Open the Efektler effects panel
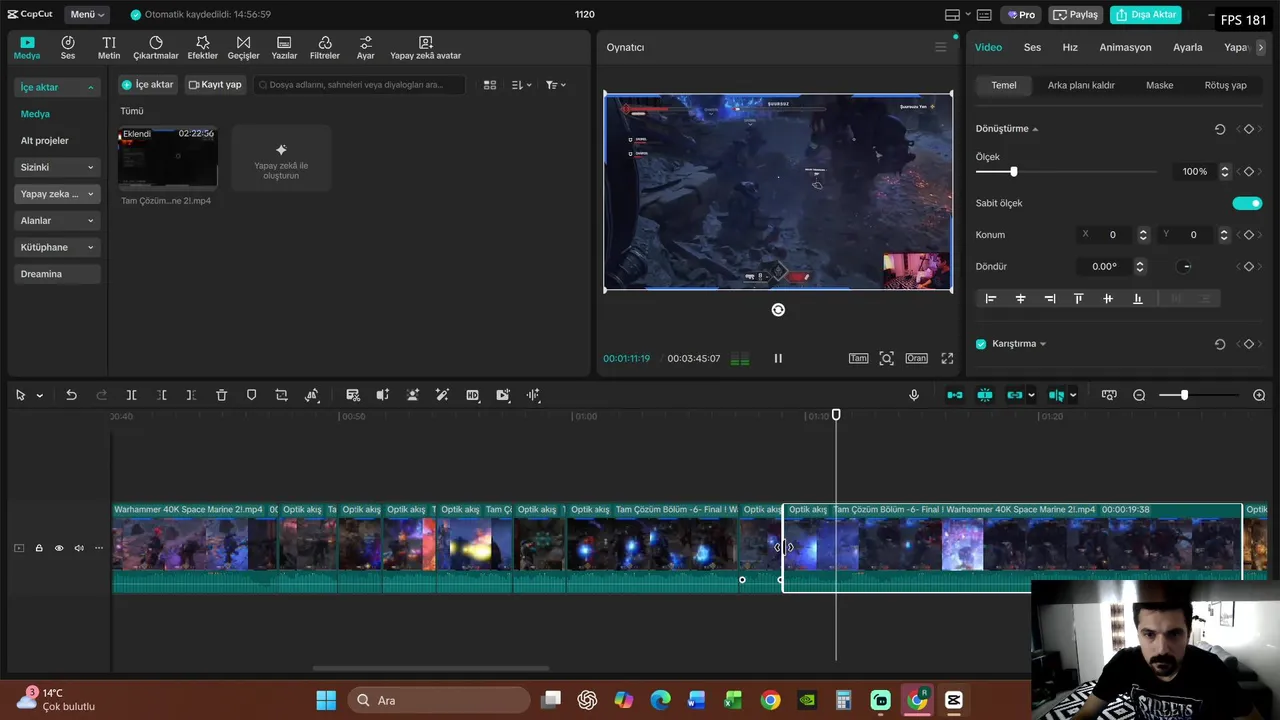This screenshot has height=720, width=1280. click(202, 47)
